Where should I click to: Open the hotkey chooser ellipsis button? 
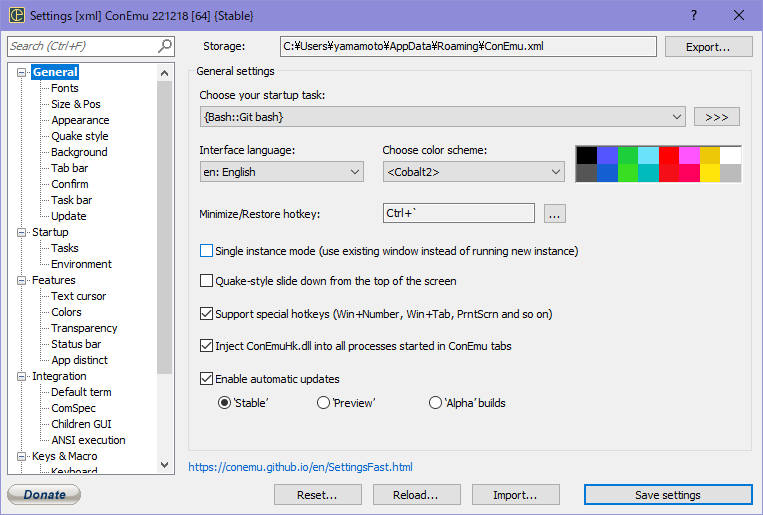[555, 214]
